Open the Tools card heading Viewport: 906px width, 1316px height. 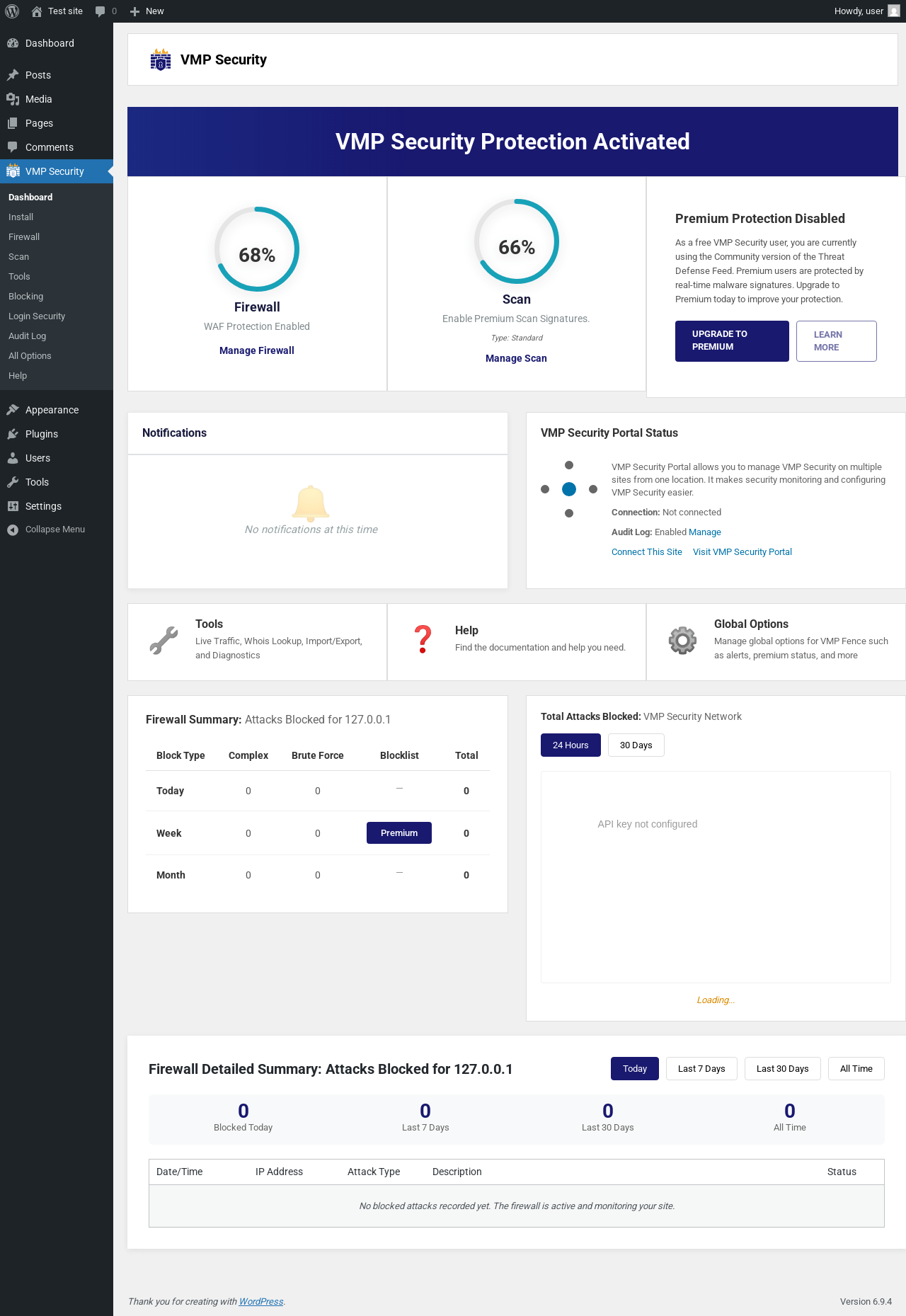pyautogui.click(x=209, y=624)
